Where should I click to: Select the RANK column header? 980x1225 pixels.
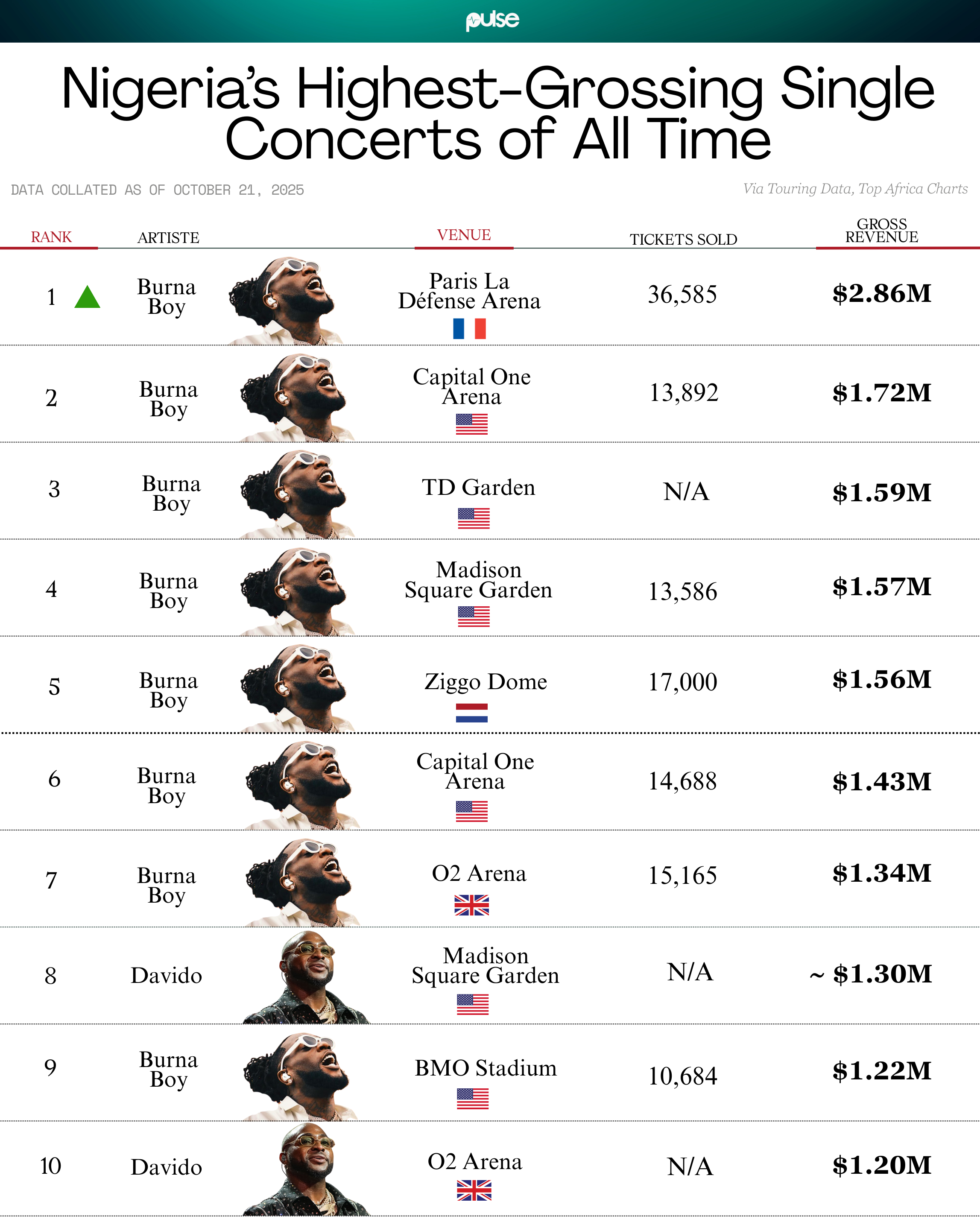pyautogui.click(x=51, y=237)
